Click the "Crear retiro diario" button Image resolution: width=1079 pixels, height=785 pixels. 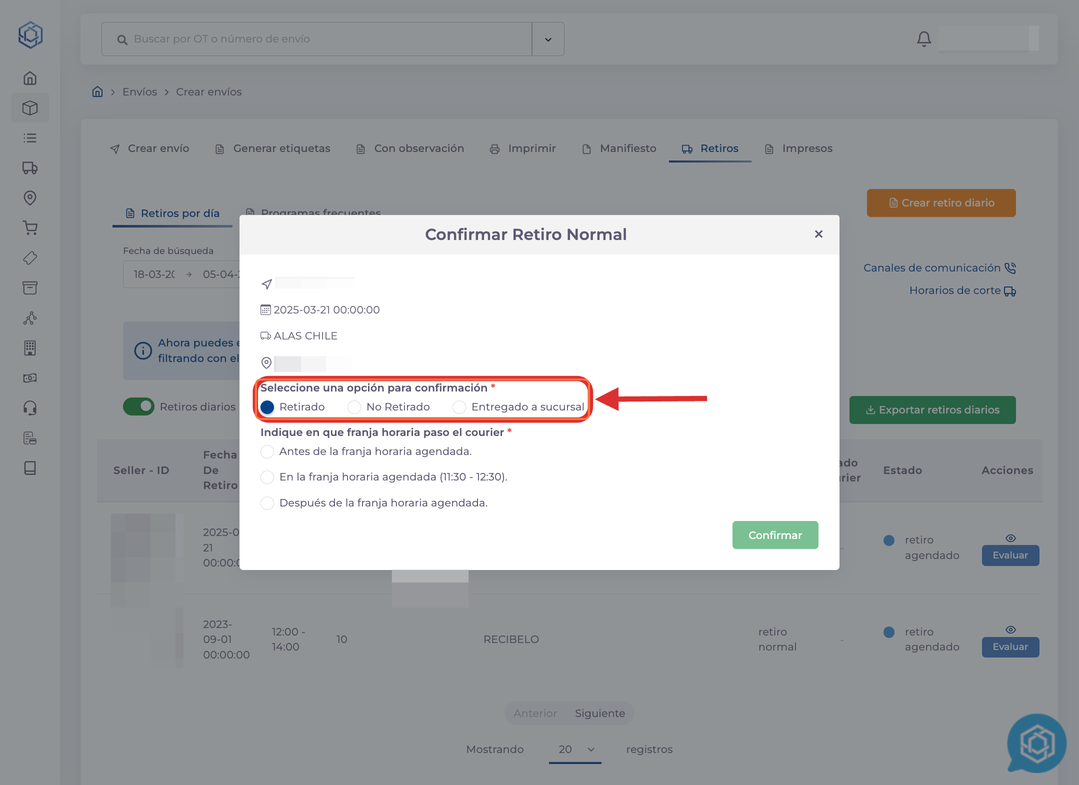point(941,203)
